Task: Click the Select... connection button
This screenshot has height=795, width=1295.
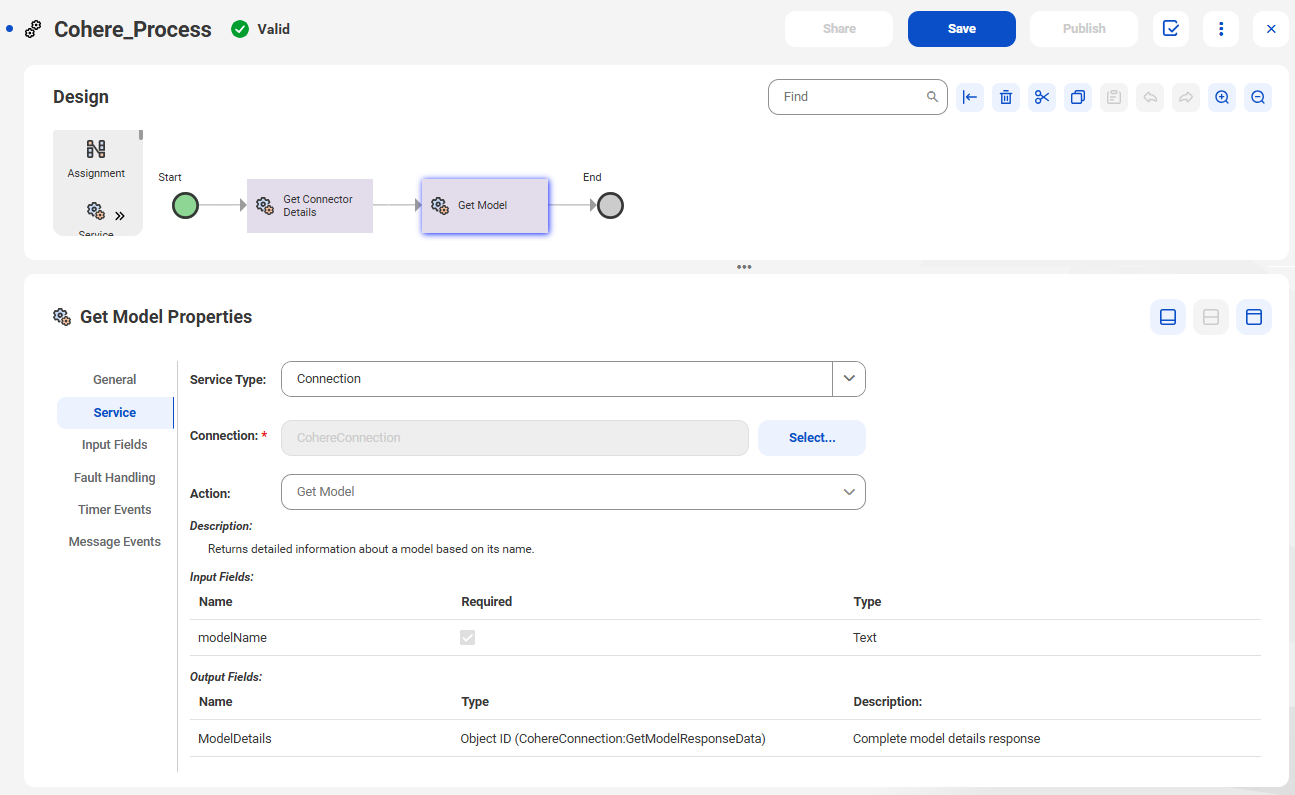Action: click(812, 438)
